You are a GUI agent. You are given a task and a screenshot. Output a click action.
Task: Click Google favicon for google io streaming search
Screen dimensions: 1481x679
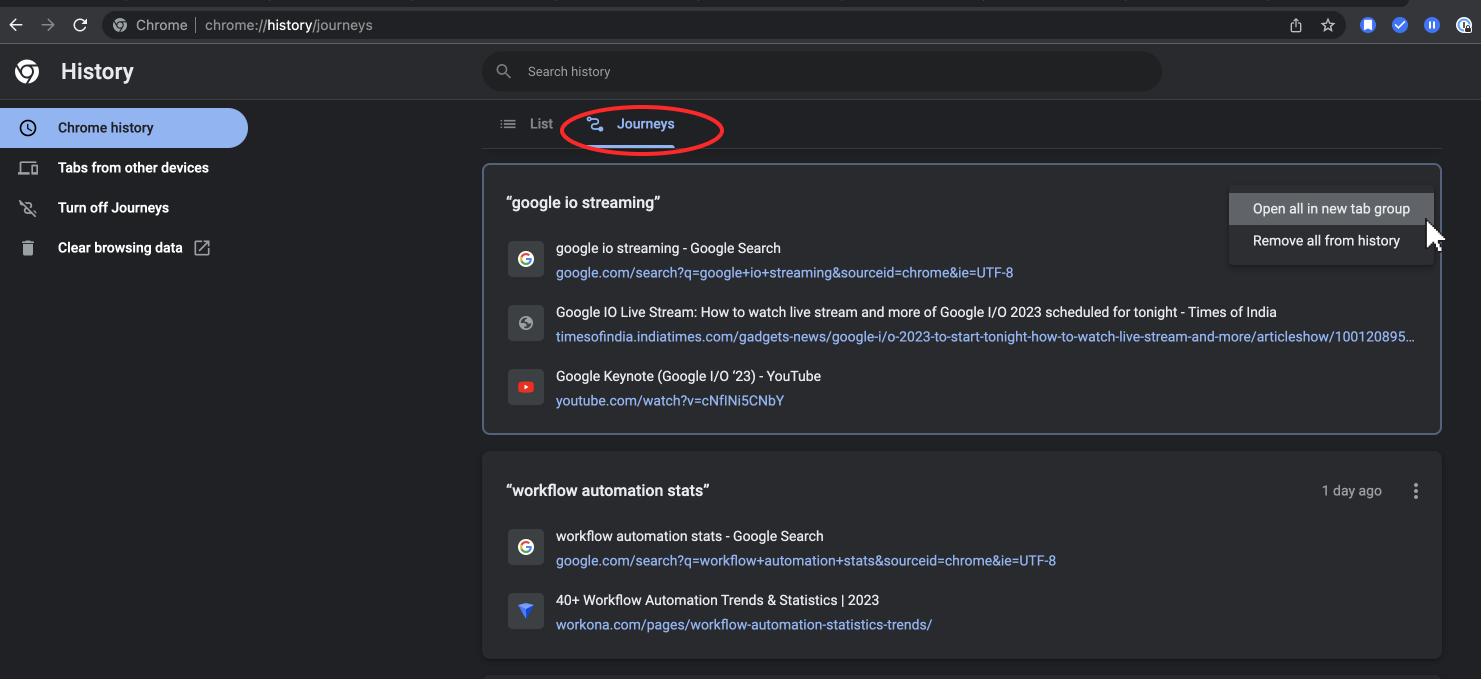(x=526, y=259)
